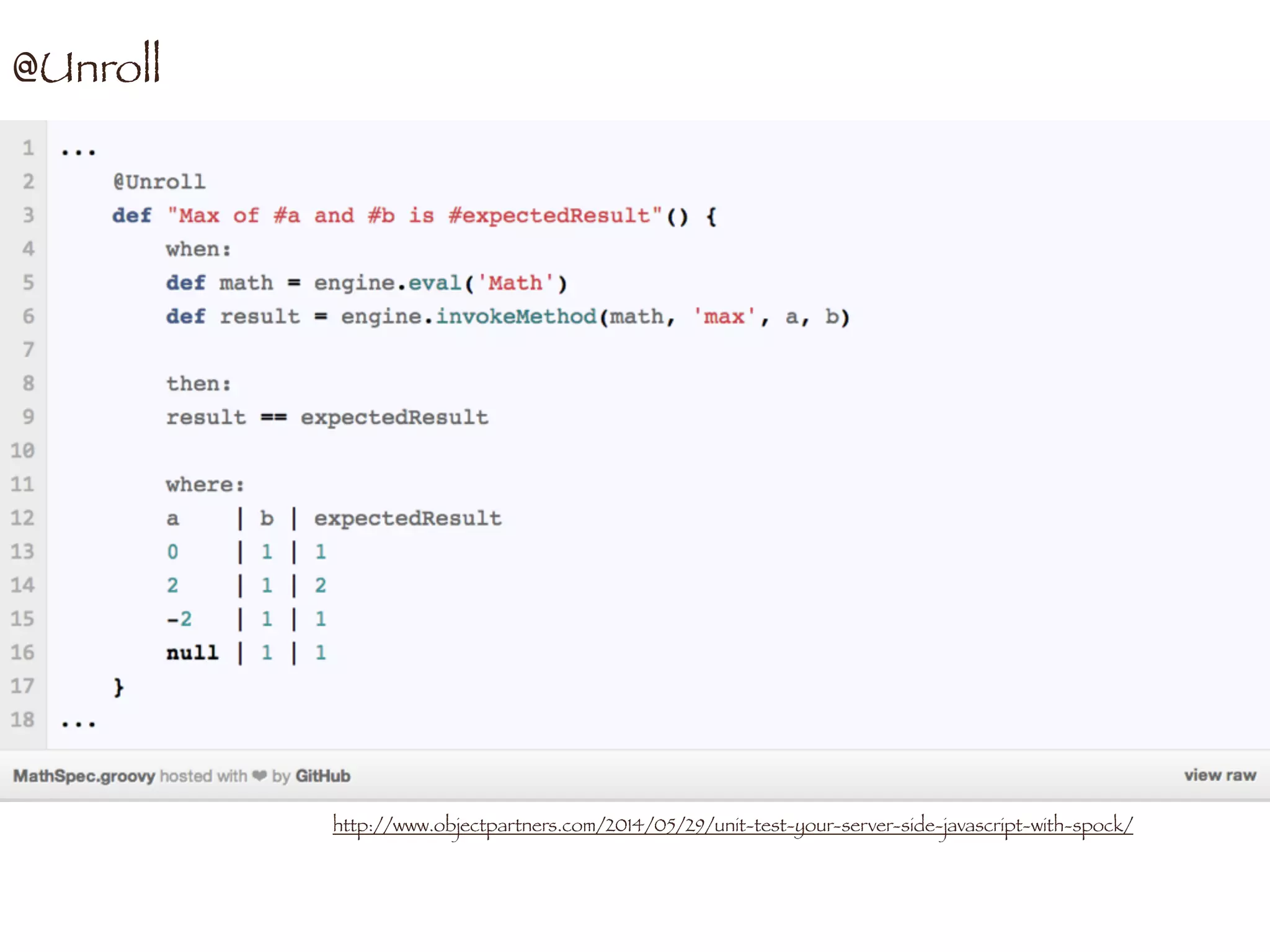The image size is (1270, 952).
Task: Click the 'when:' label in the code
Action: click(x=198, y=249)
